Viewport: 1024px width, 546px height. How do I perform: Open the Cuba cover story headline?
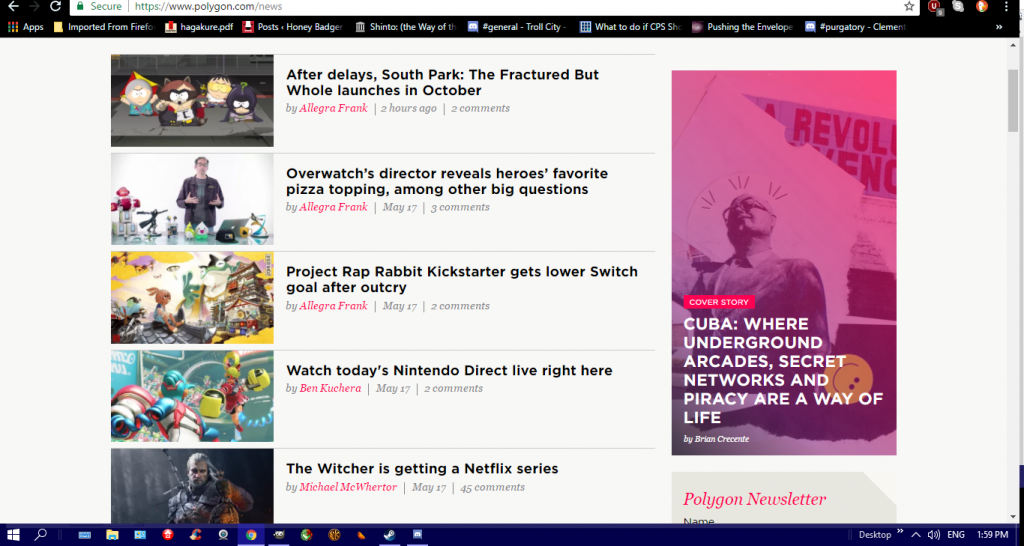click(x=783, y=370)
